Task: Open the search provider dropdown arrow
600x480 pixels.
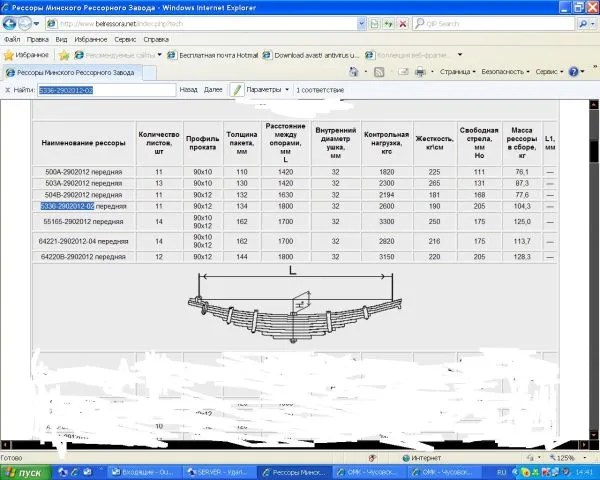Action: pos(593,24)
